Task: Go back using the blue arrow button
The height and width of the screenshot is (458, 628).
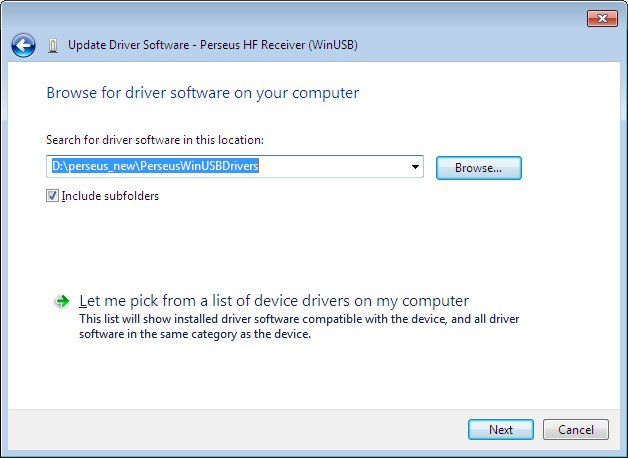Action: pyautogui.click(x=23, y=46)
